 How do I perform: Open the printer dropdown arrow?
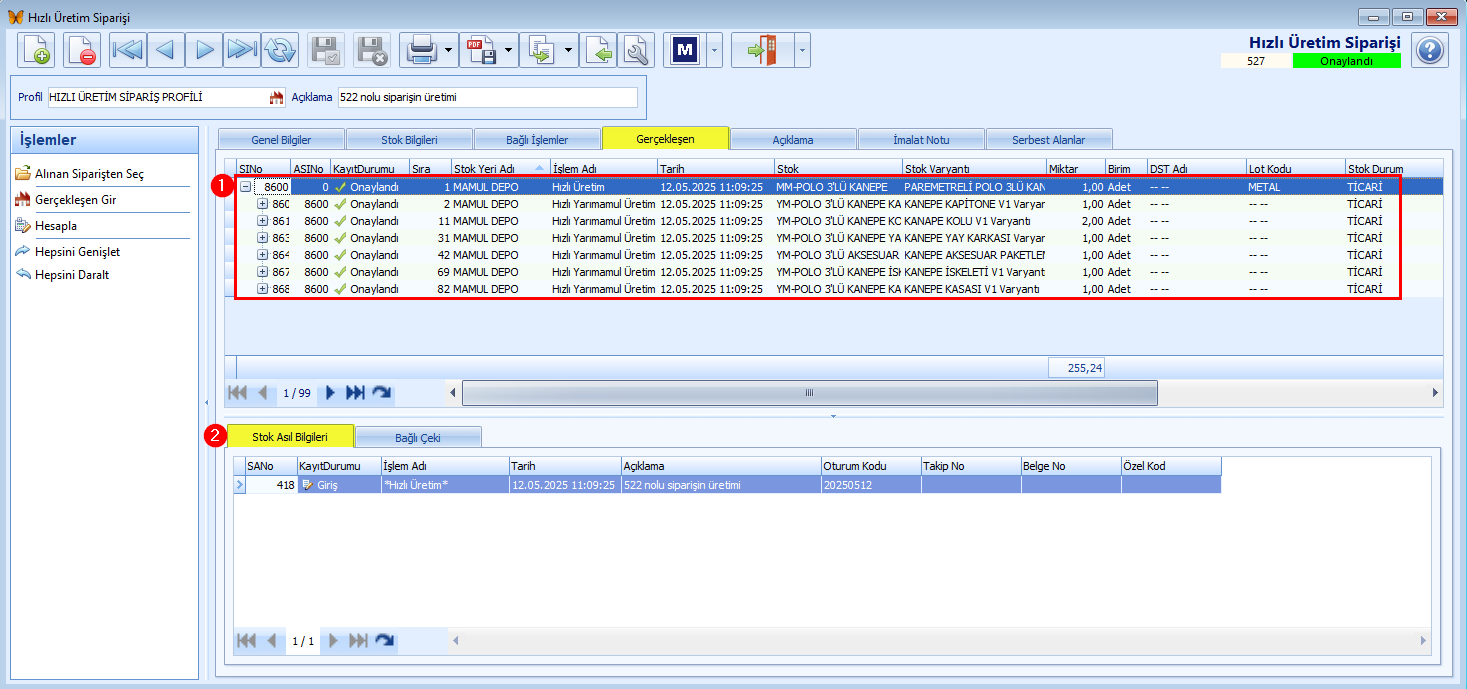449,49
